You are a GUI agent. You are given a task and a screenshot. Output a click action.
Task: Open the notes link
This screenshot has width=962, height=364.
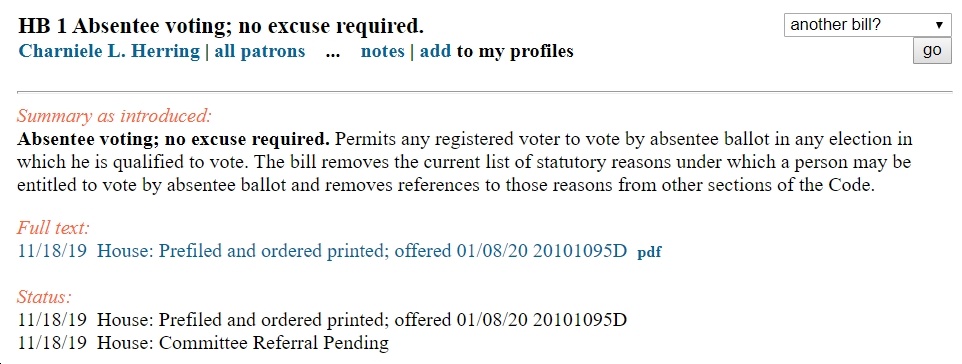[382, 51]
